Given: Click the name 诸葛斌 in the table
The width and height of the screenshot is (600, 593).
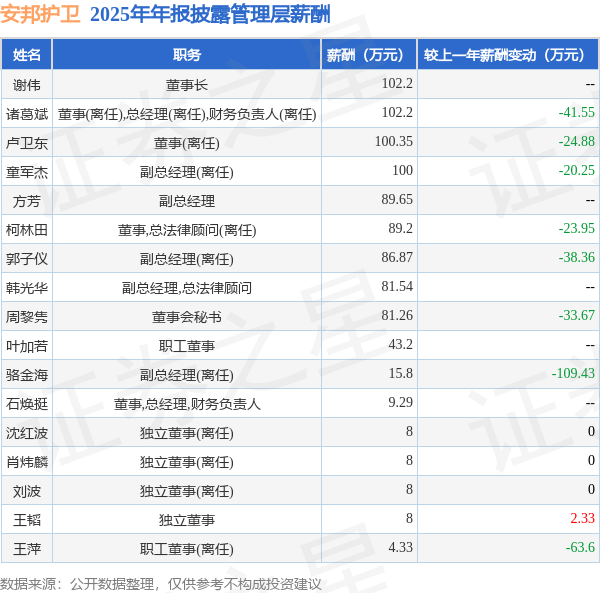Looking at the screenshot, I should [27, 113].
